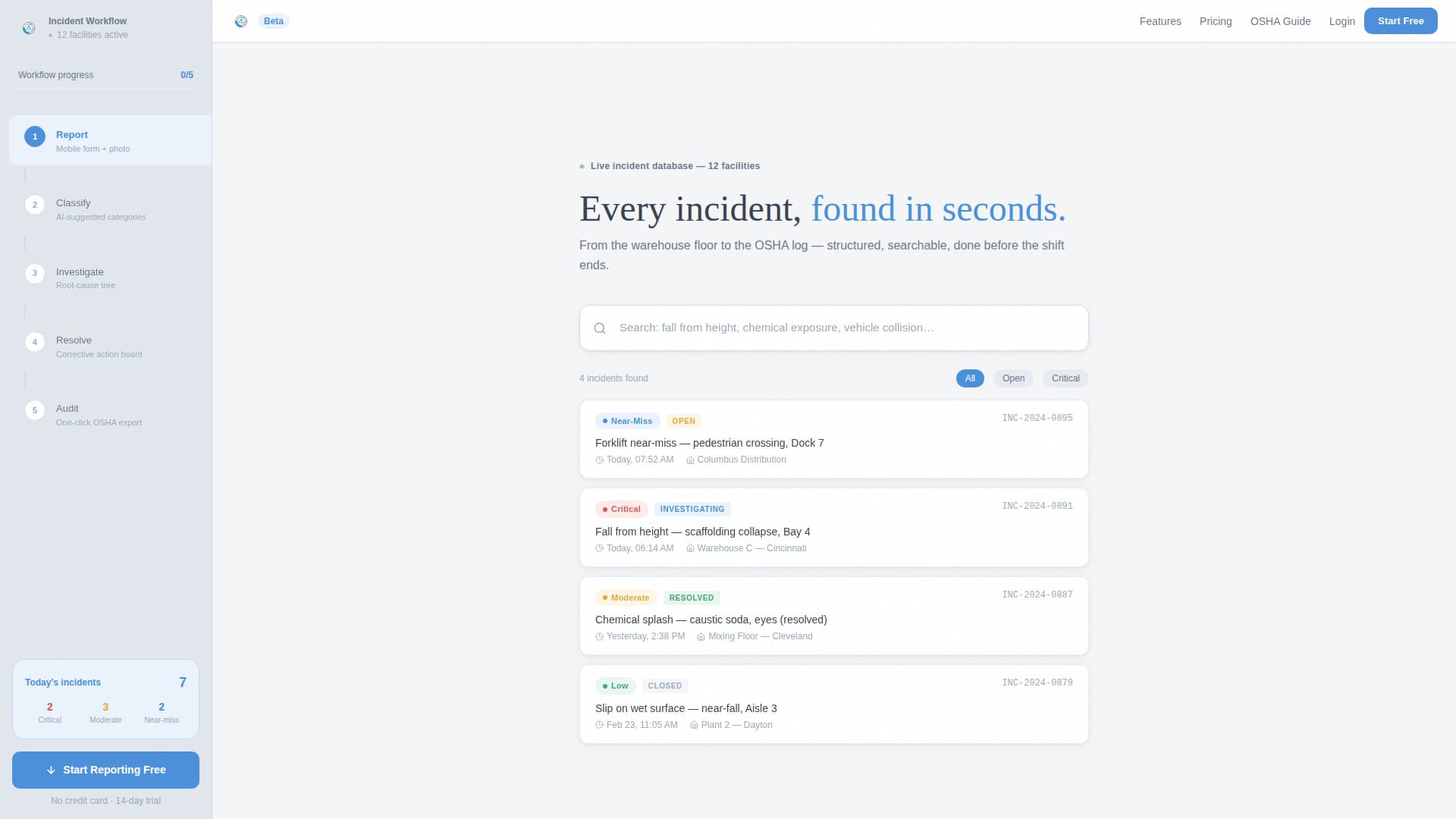Click the step 4 Resolve circle icon
The width and height of the screenshot is (1456, 819).
35,342
